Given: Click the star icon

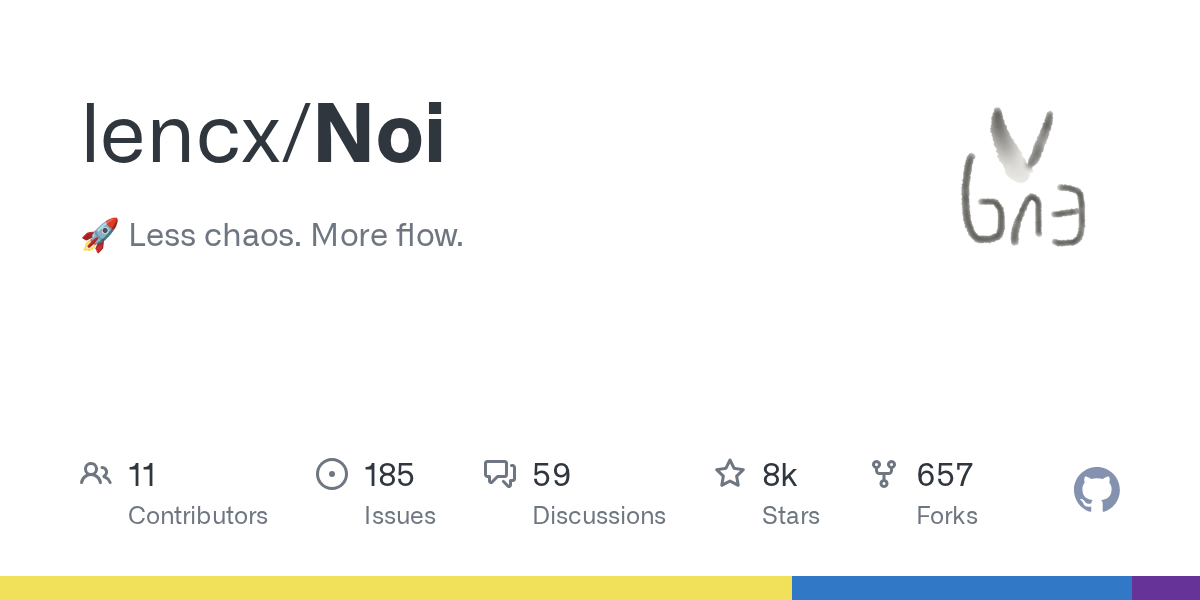Looking at the screenshot, I should pos(730,474).
